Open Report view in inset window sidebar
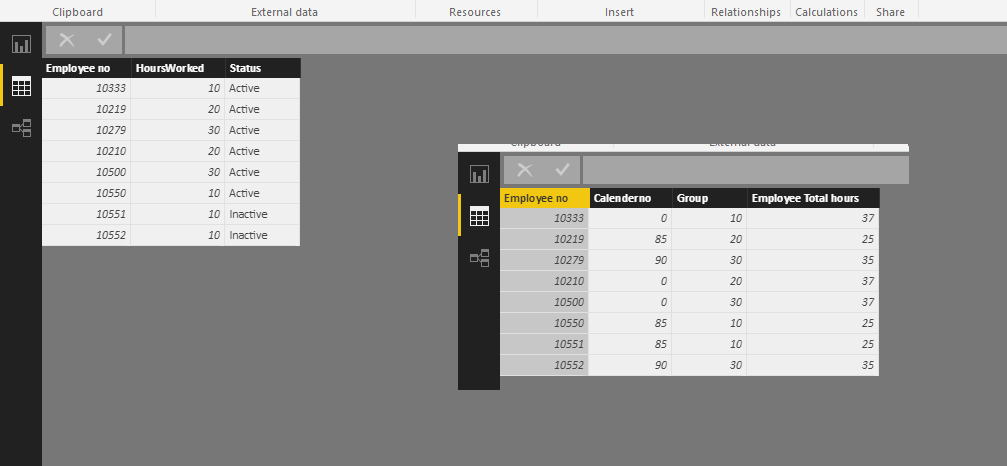The height and width of the screenshot is (466, 1007). coord(479,174)
